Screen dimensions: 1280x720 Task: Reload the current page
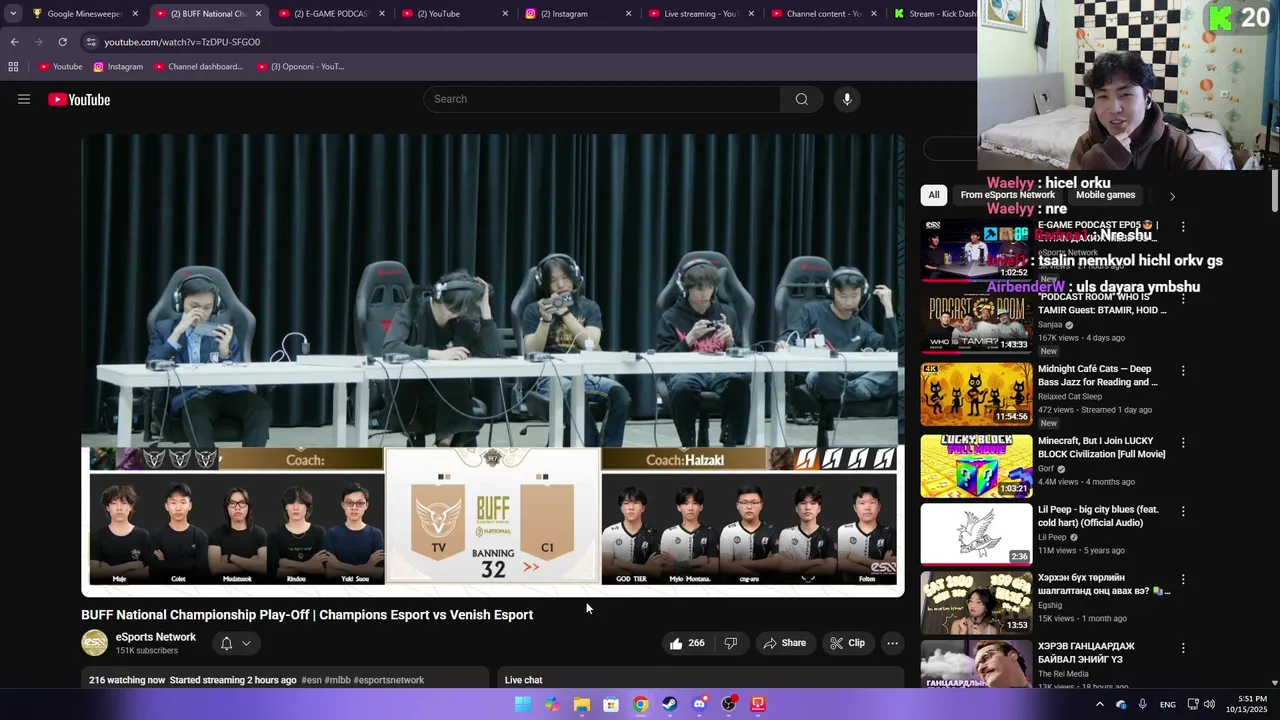pyautogui.click(x=62, y=42)
